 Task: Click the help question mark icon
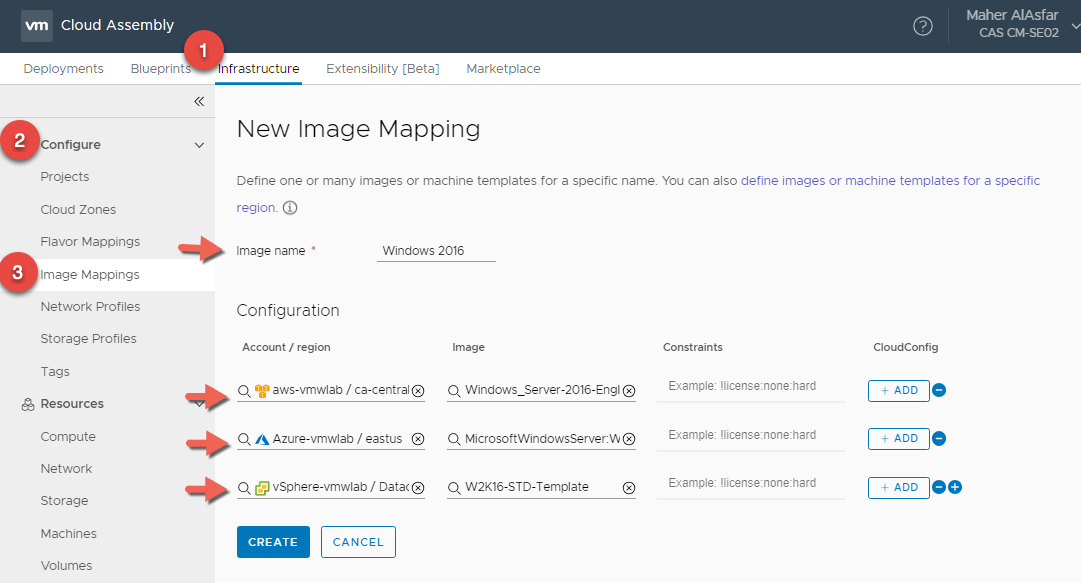pos(923,26)
